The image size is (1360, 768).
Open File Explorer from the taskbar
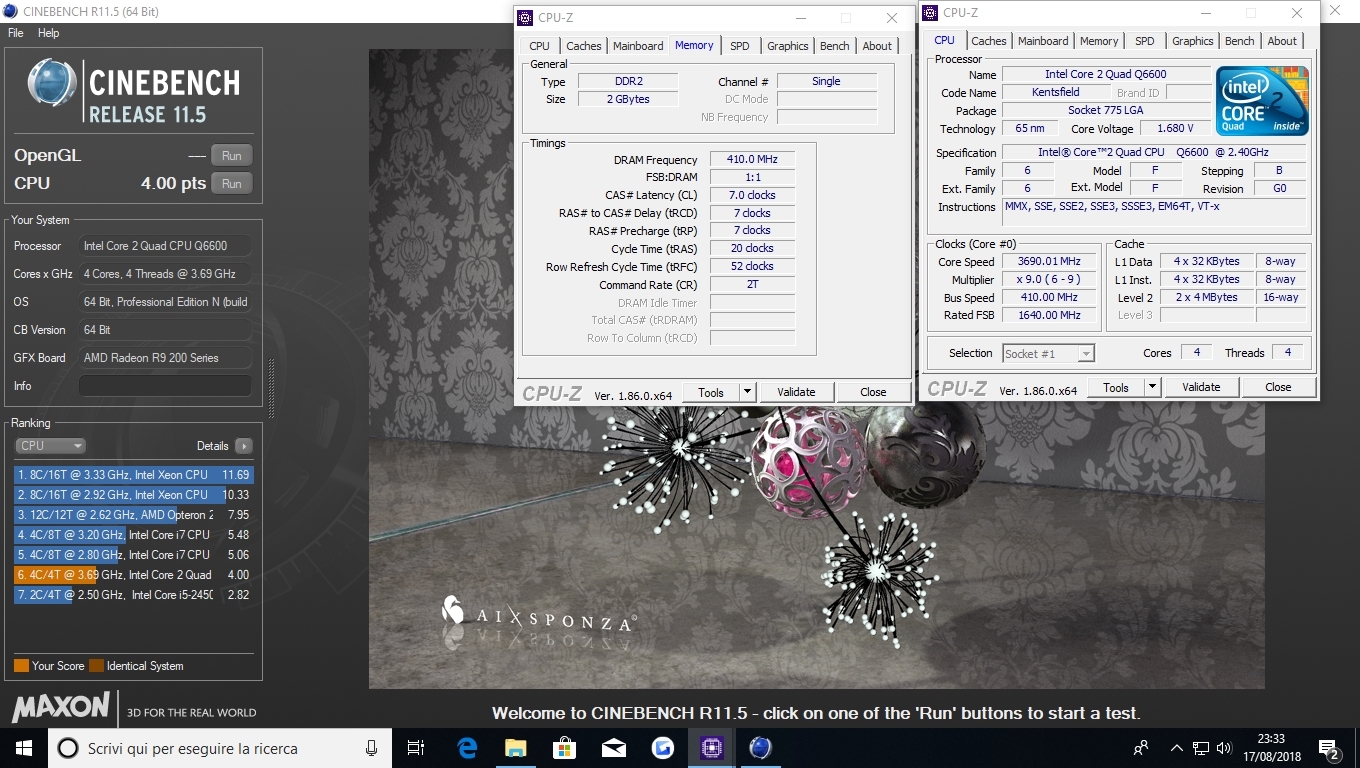coord(515,748)
